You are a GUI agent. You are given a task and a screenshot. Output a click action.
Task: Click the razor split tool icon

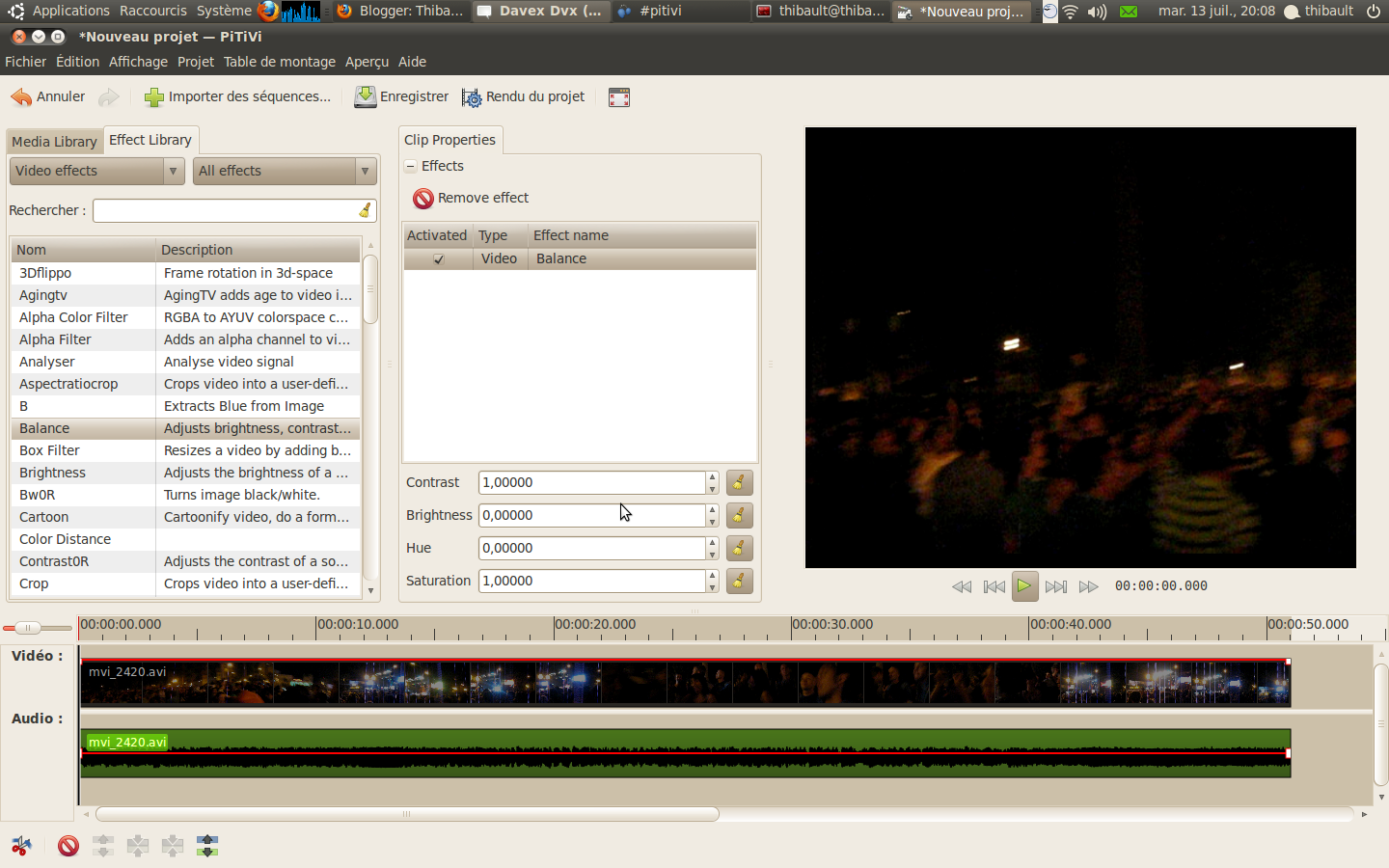[21, 846]
